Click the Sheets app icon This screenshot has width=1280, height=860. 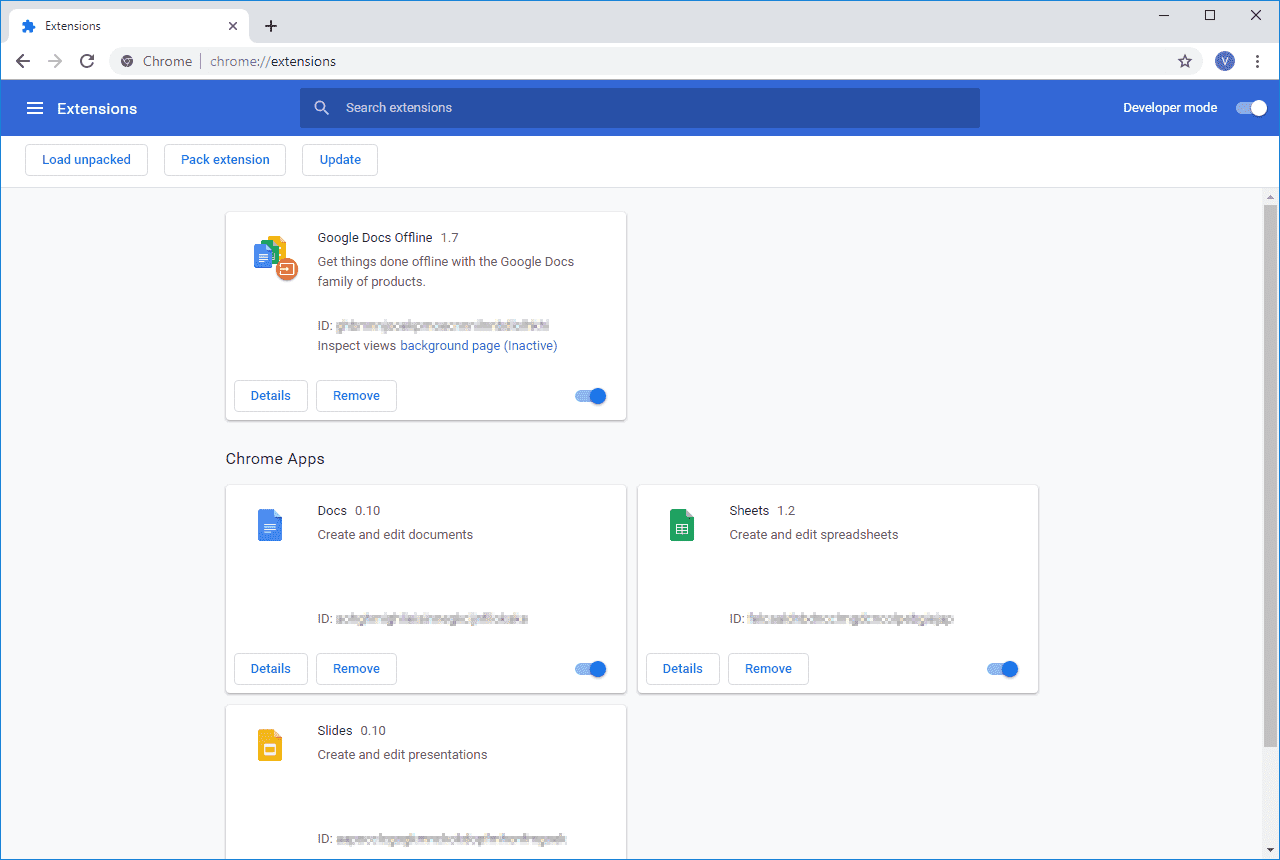pos(682,525)
